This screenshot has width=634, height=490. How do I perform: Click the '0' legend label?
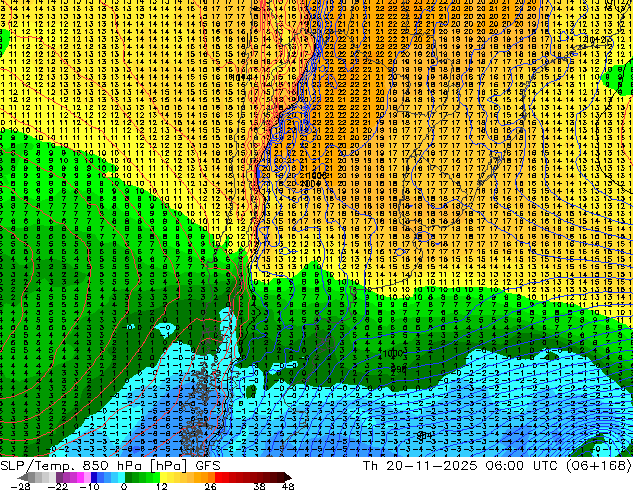point(124,486)
